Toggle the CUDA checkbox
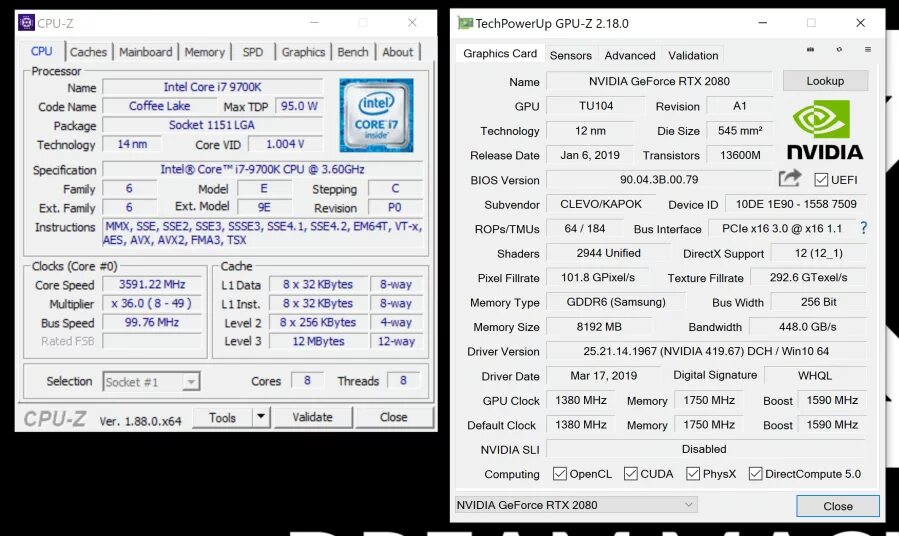899x536 pixels. coord(631,474)
